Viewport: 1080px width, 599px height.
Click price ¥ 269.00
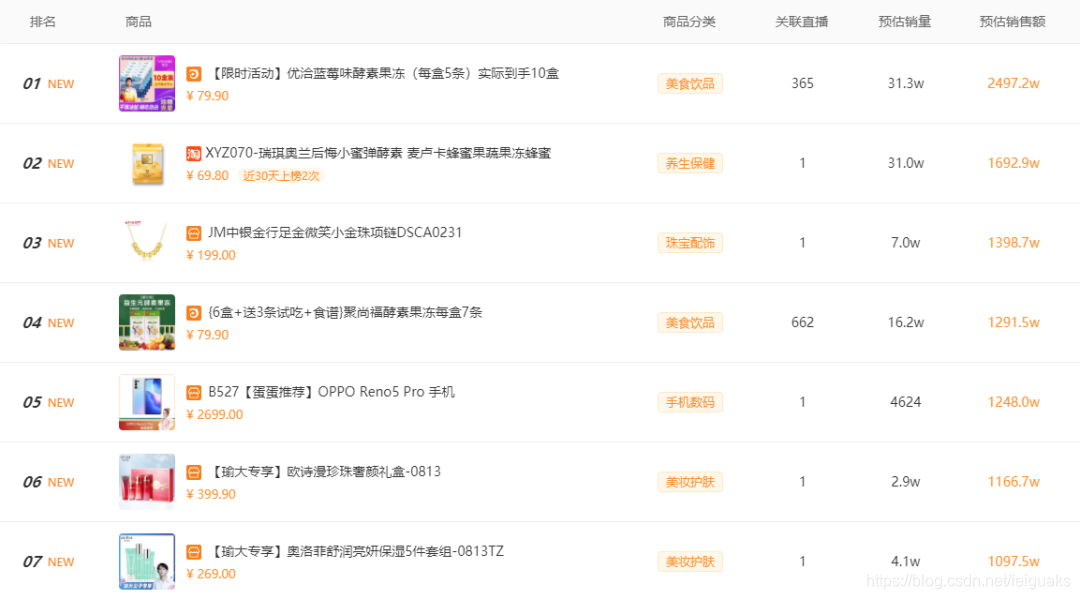(x=211, y=574)
